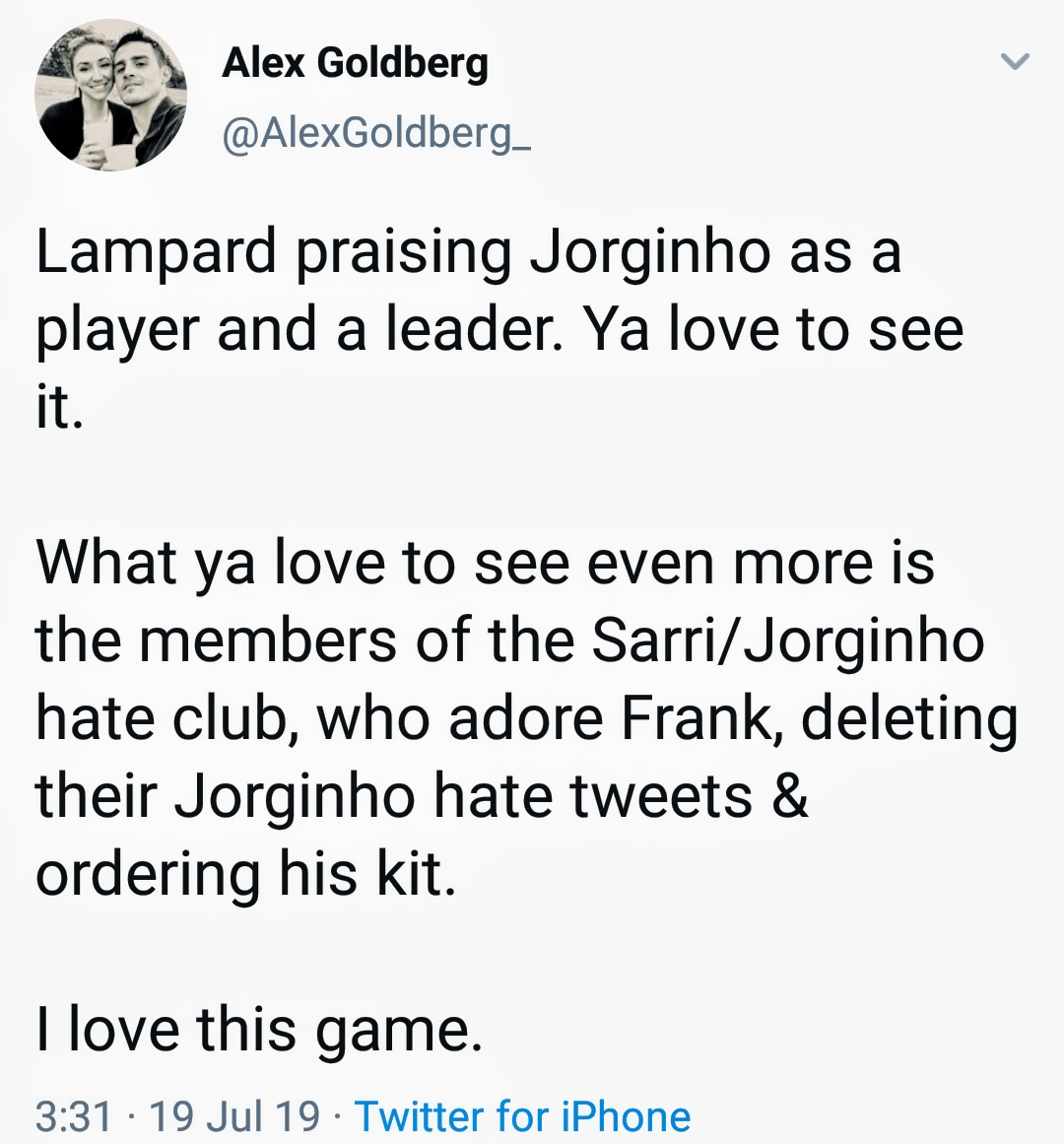Click the "I love this game." line
The image size is (1064, 1144).
259,1030
